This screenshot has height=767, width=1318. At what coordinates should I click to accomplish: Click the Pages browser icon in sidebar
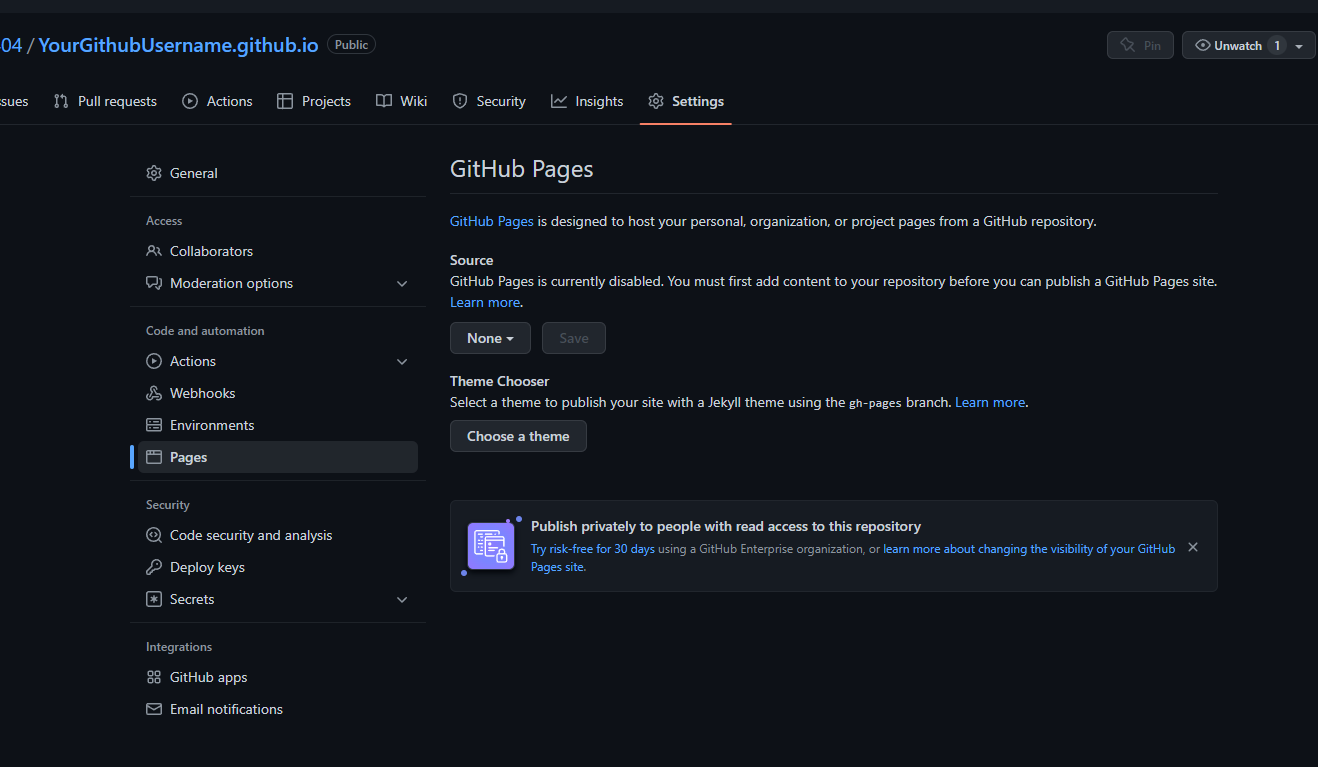click(154, 457)
